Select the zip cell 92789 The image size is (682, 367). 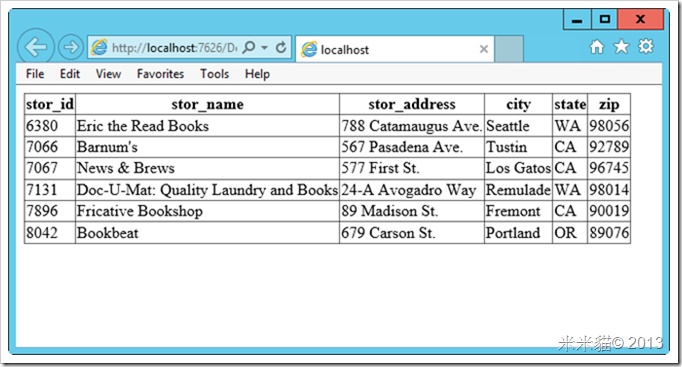pos(609,147)
